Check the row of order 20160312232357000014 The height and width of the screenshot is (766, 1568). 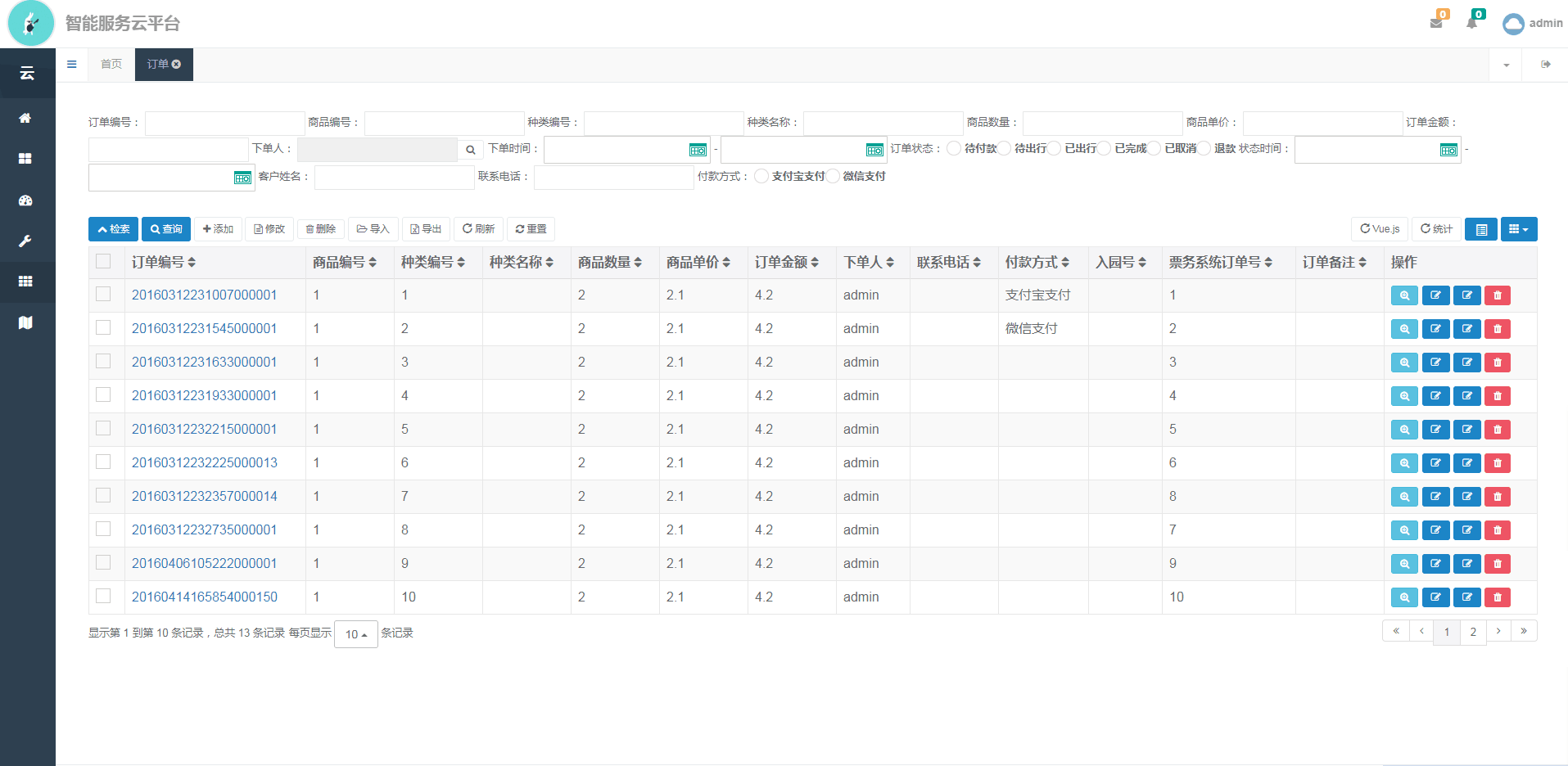(x=103, y=495)
